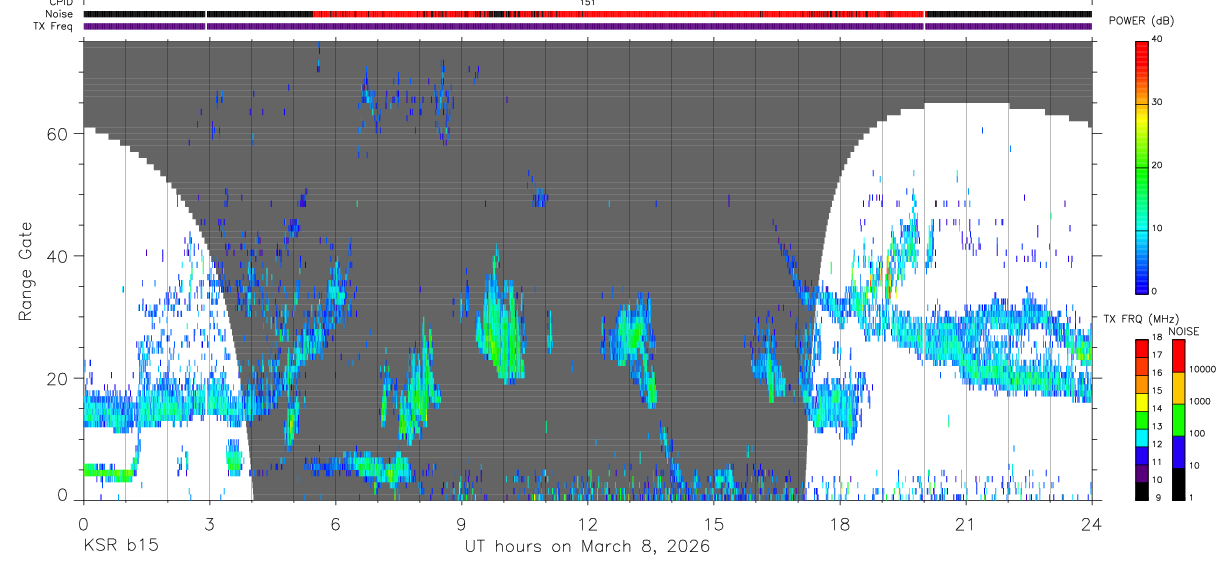Click the purple TX Freq strip at top

click(x=587, y=26)
